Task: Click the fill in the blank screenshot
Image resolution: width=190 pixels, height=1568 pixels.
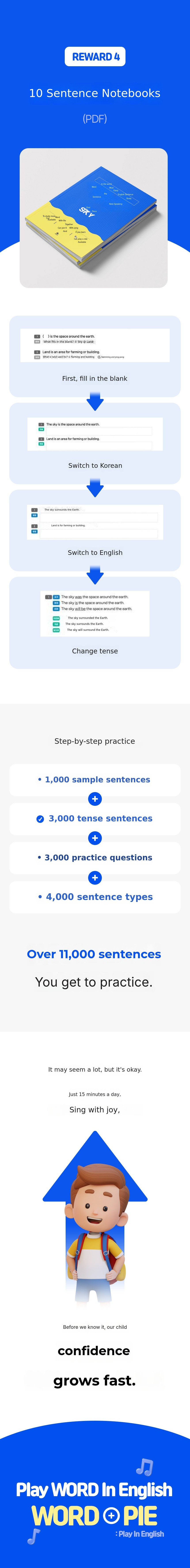Action: (x=95, y=345)
